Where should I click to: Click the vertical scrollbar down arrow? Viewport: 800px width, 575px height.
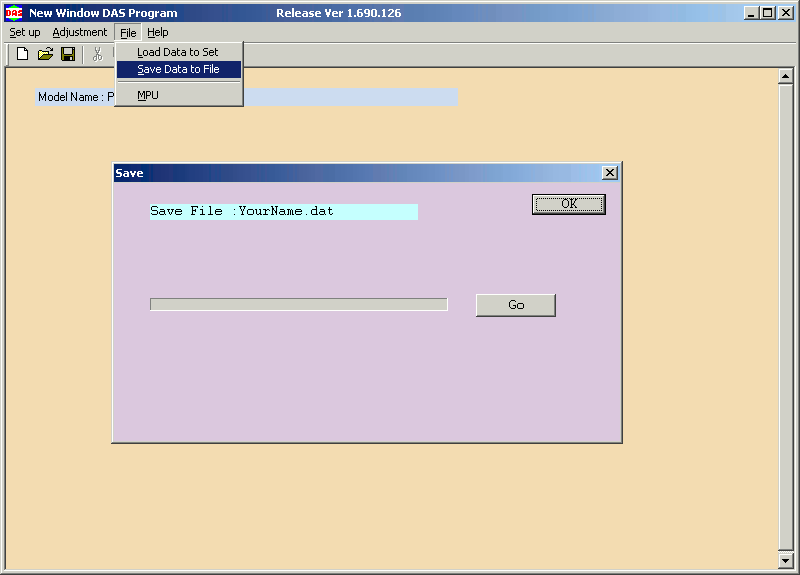pos(786,561)
